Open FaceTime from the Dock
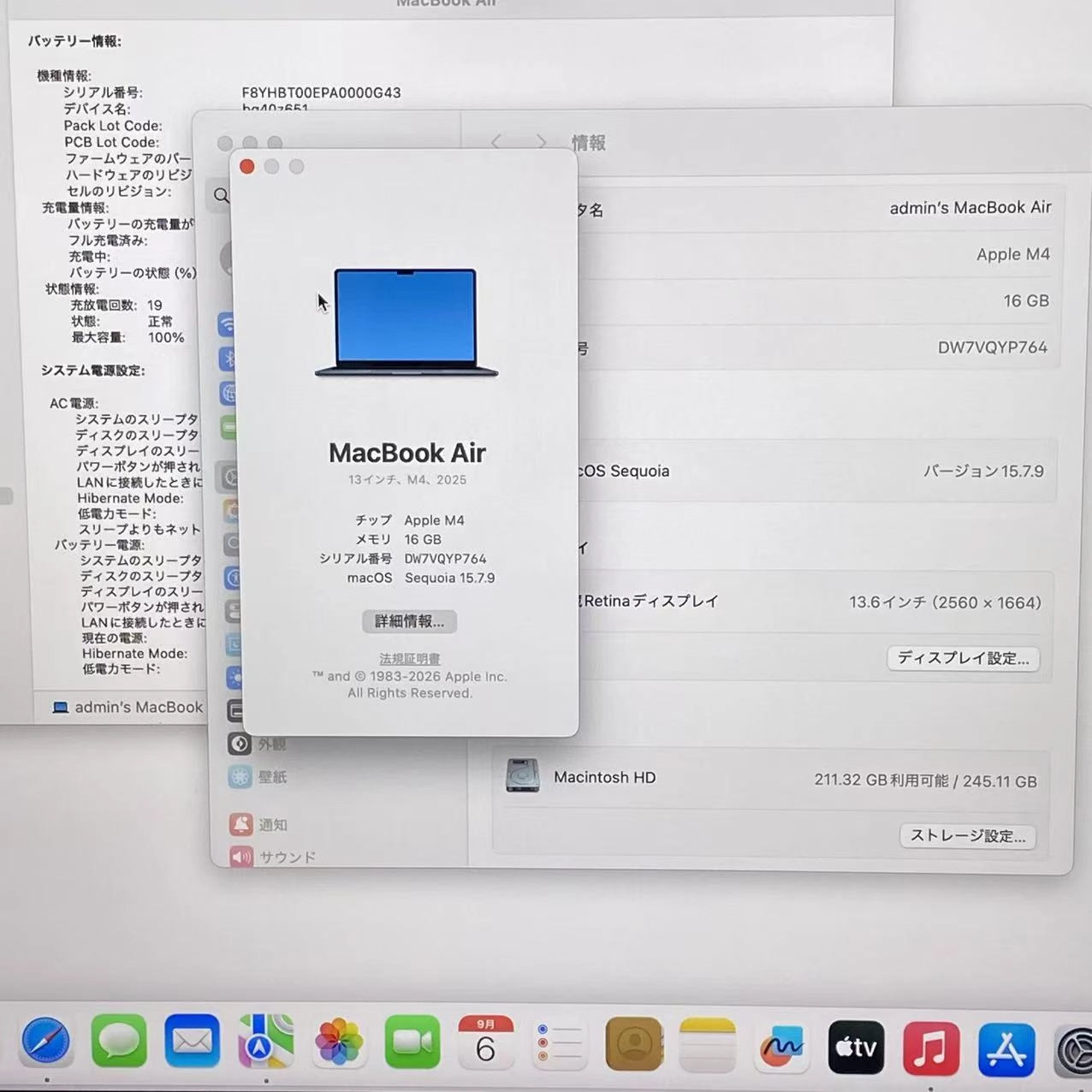Image resolution: width=1092 pixels, height=1092 pixels. 412,1042
